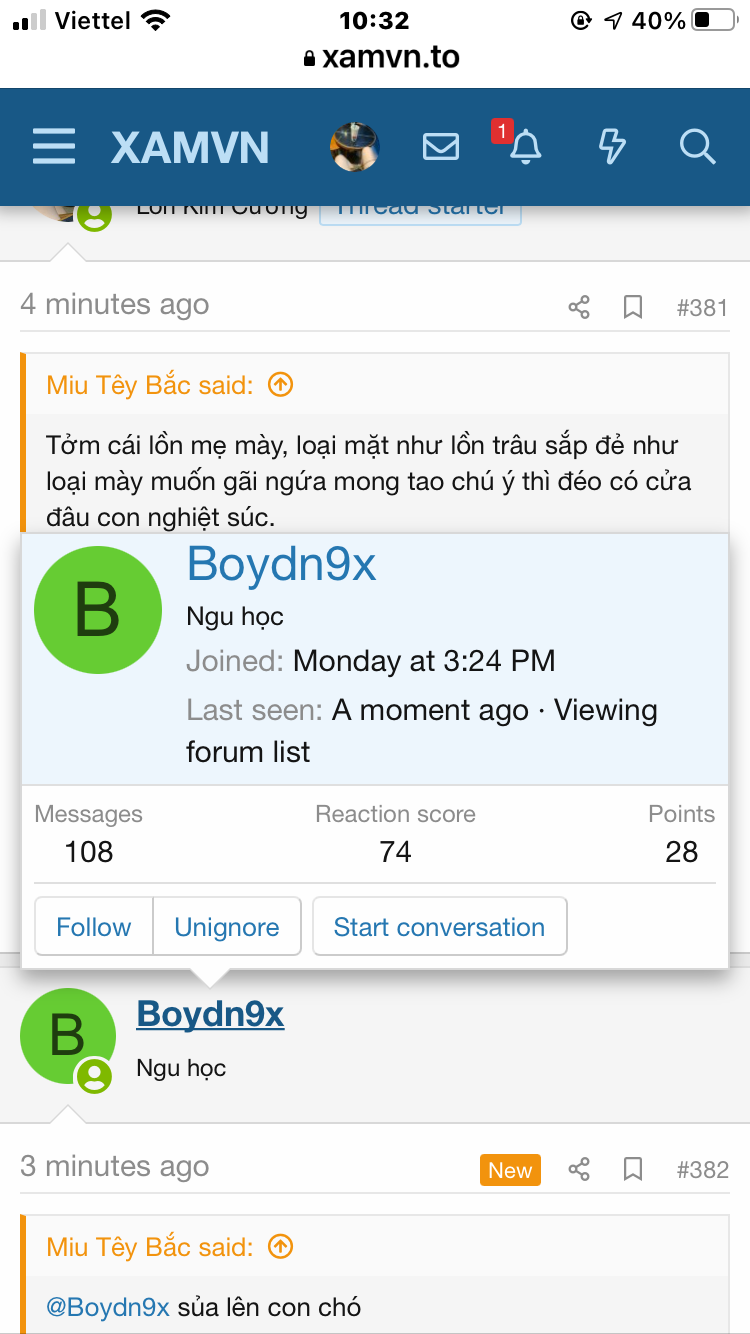Click Start conversation button
750x1334 pixels.
point(439,927)
